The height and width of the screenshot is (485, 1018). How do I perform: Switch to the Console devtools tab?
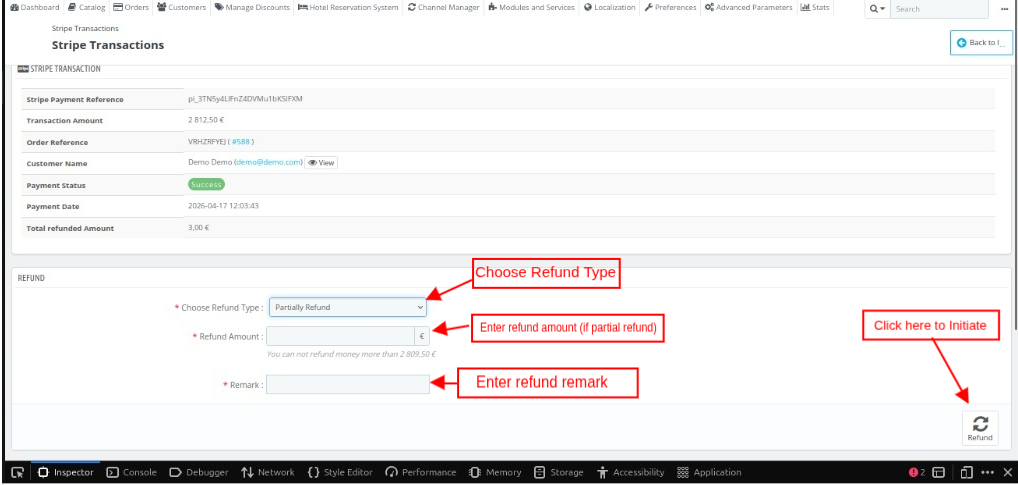point(131,472)
